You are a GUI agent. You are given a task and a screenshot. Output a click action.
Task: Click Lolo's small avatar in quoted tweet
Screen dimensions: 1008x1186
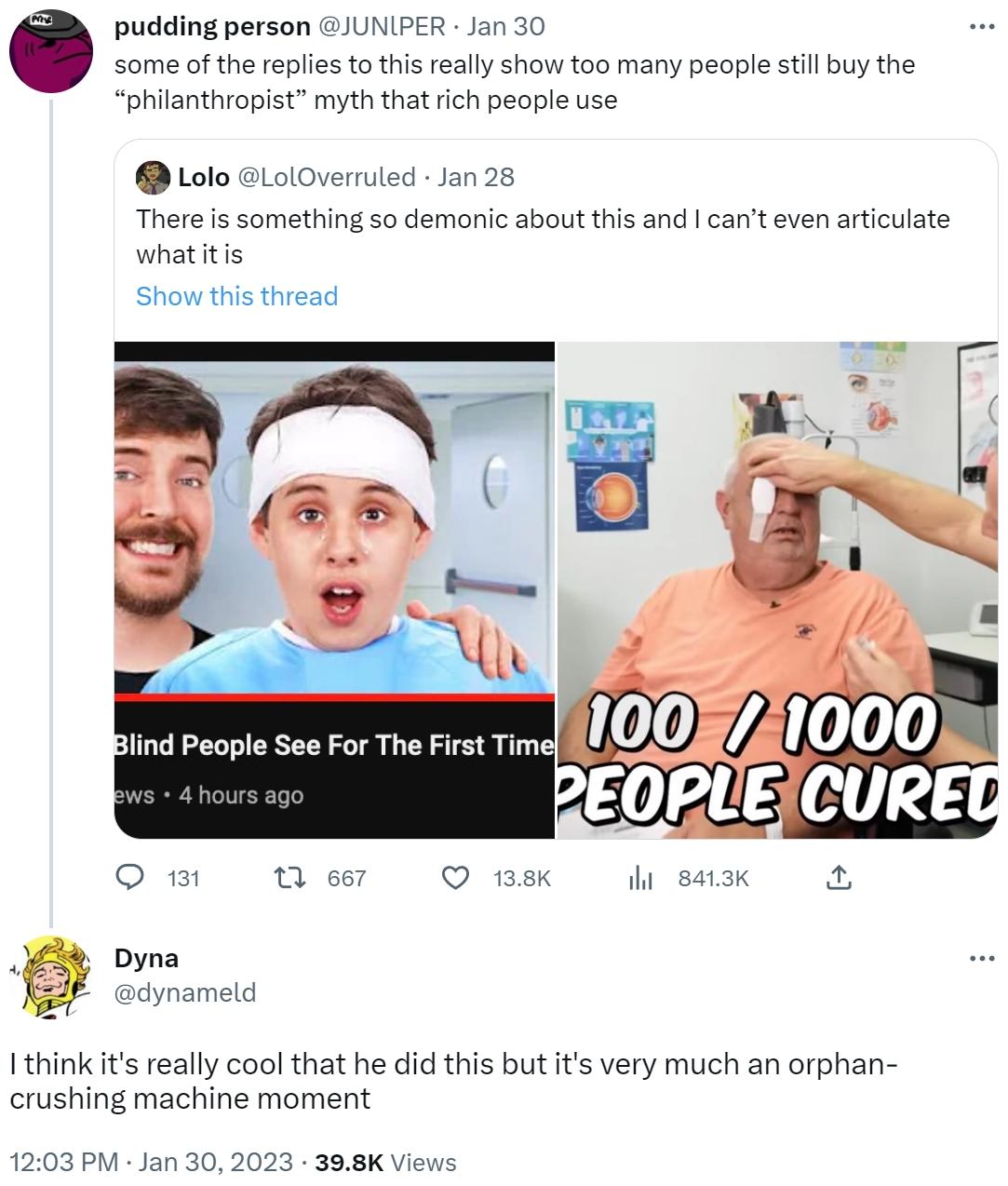153,177
